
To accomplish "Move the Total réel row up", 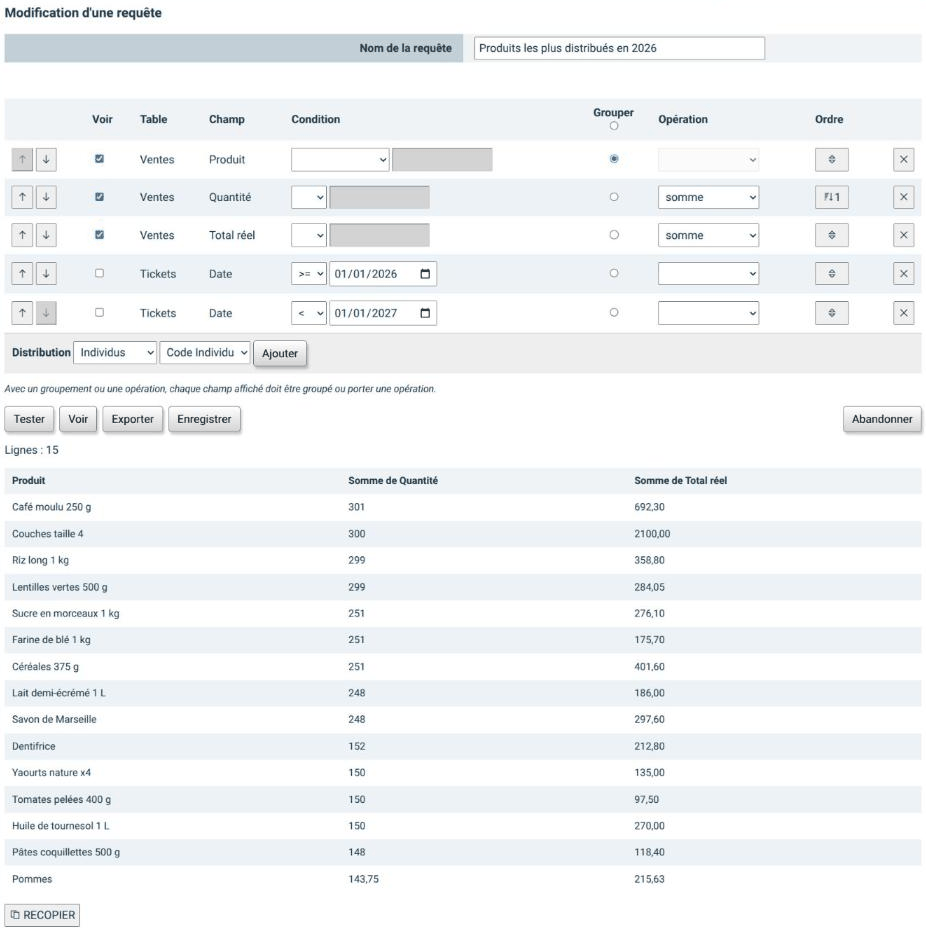I will (23, 235).
